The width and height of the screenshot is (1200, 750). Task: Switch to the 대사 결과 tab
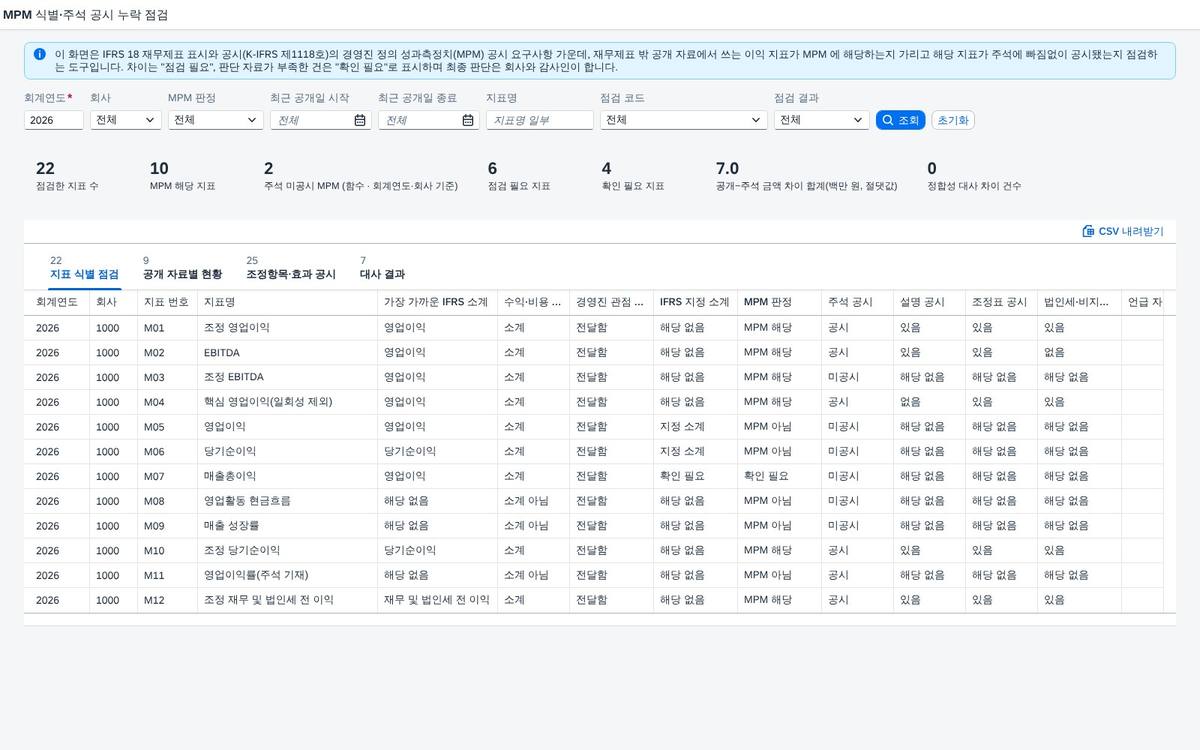click(x=382, y=268)
